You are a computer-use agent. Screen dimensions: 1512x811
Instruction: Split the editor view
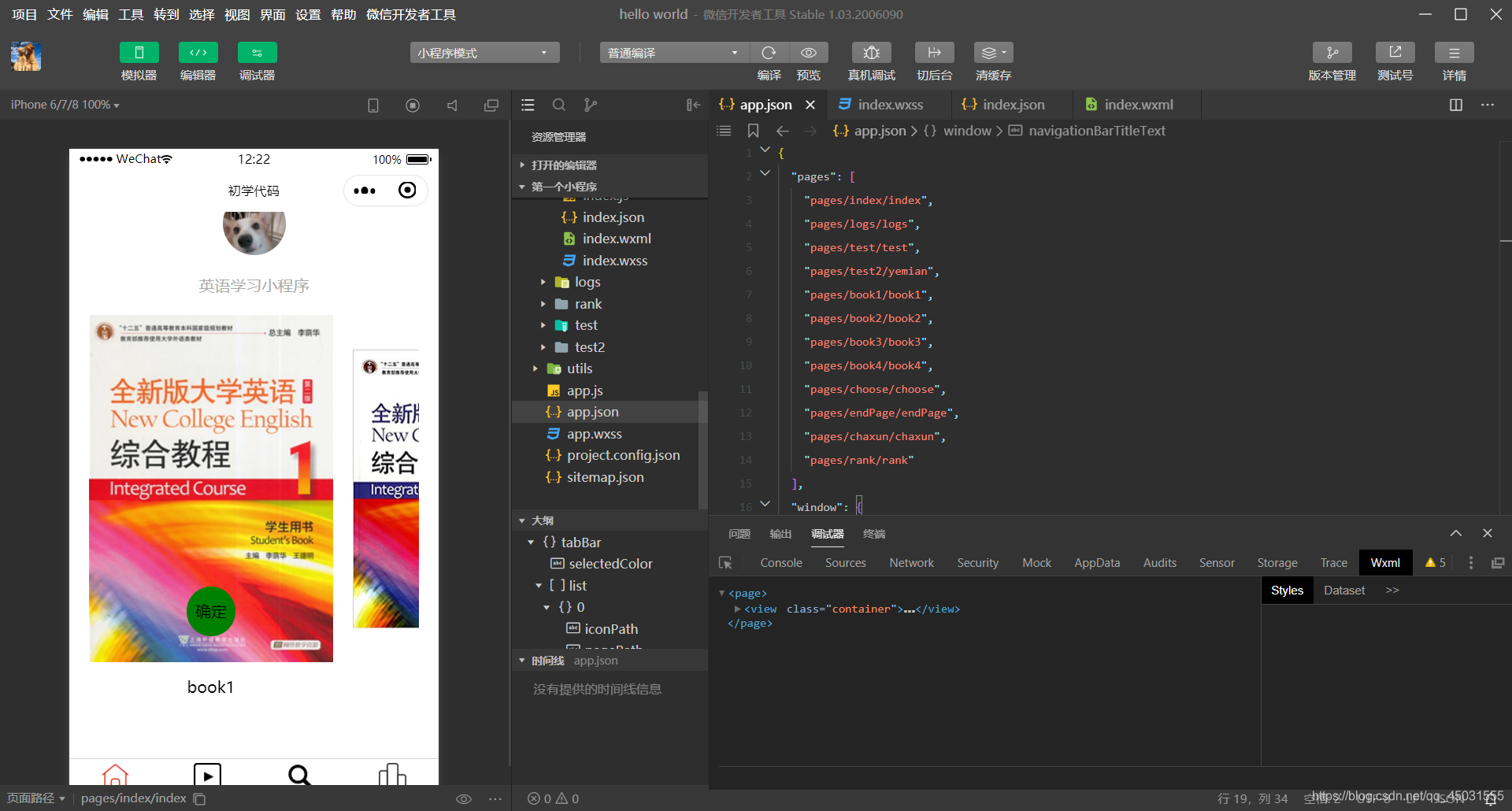coord(1456,105)
